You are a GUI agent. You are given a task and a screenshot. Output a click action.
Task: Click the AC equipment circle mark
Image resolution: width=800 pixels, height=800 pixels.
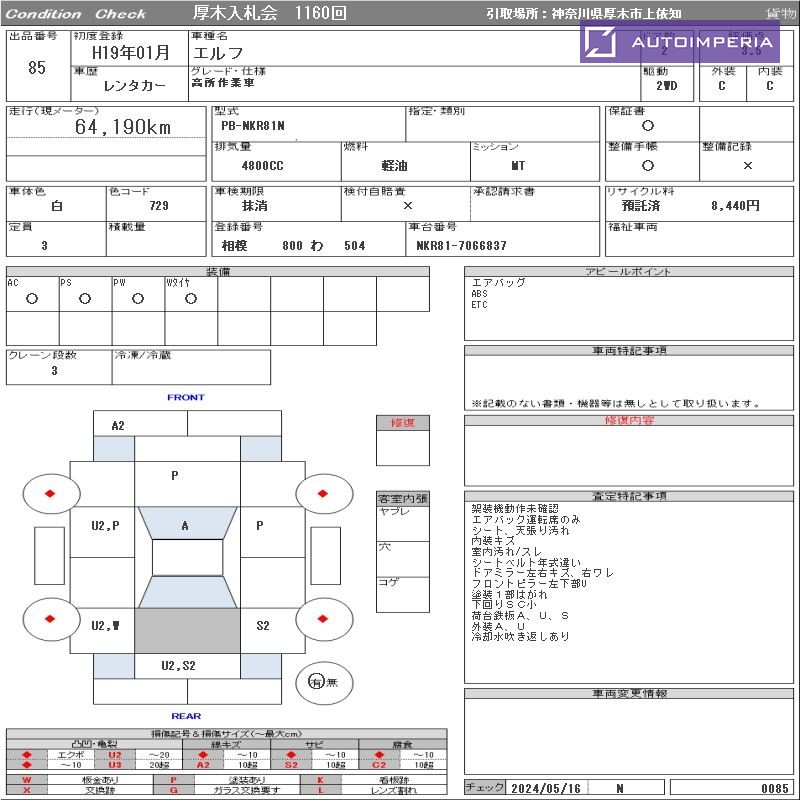pyautogui.click(x=32, y=298)
